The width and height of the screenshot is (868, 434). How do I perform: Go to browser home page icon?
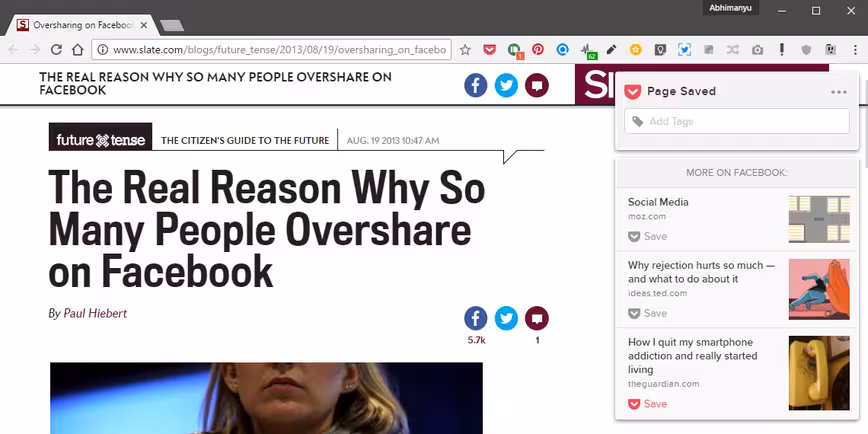click(78, 50)
